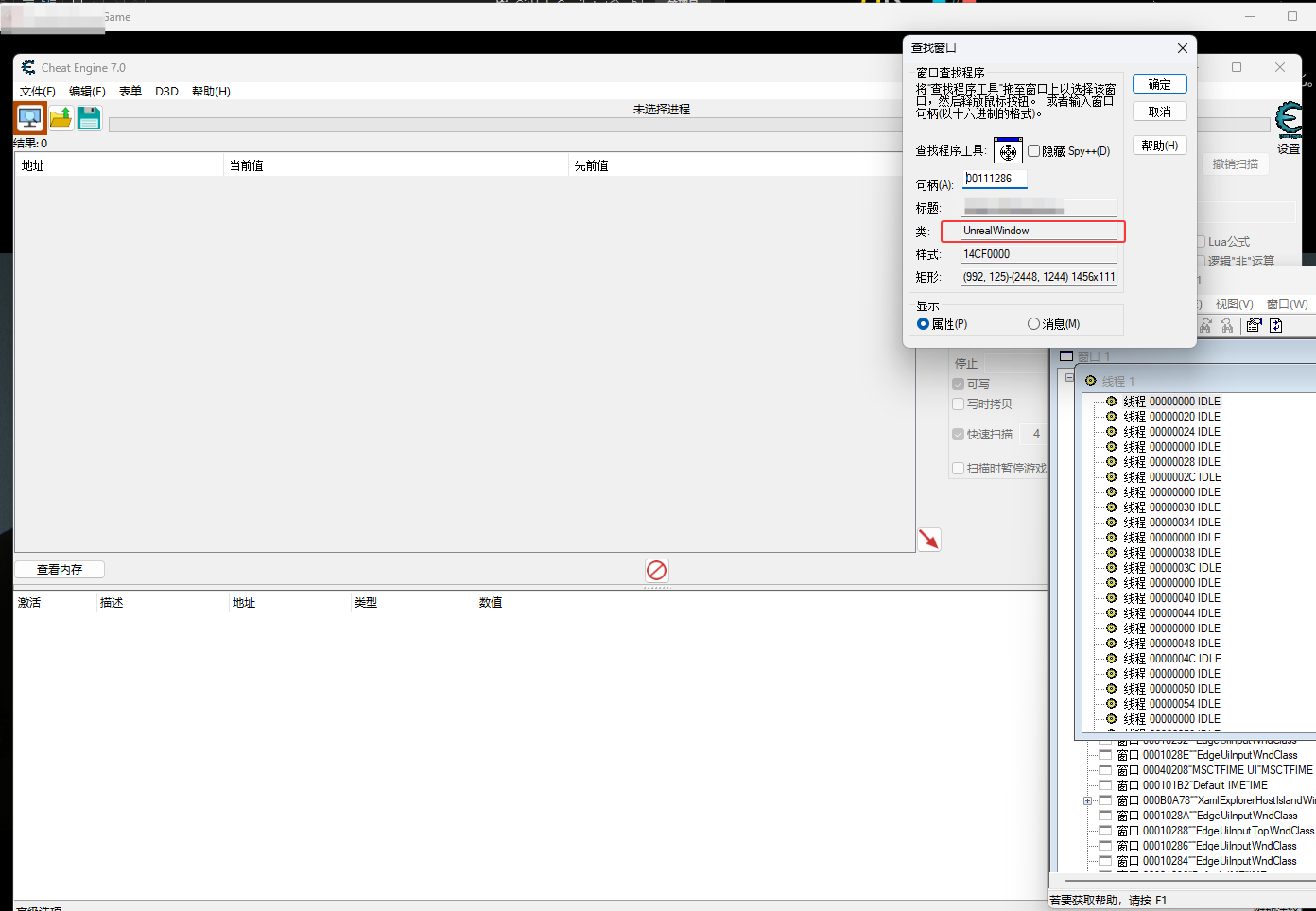
Task: Open the 帮助(H) menu in Cheat Engine
Action: [x=211, y=92]
